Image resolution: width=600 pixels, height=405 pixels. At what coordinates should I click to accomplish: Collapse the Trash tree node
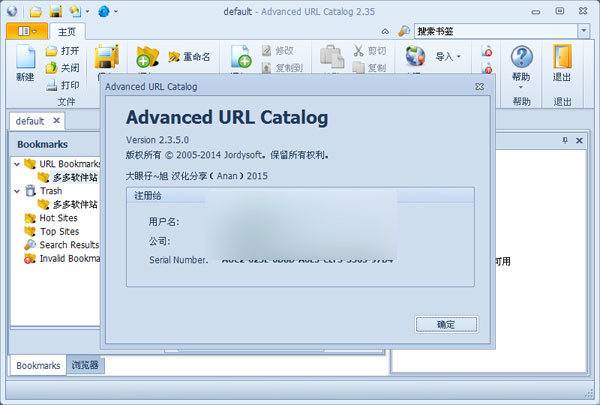[17, 191]
